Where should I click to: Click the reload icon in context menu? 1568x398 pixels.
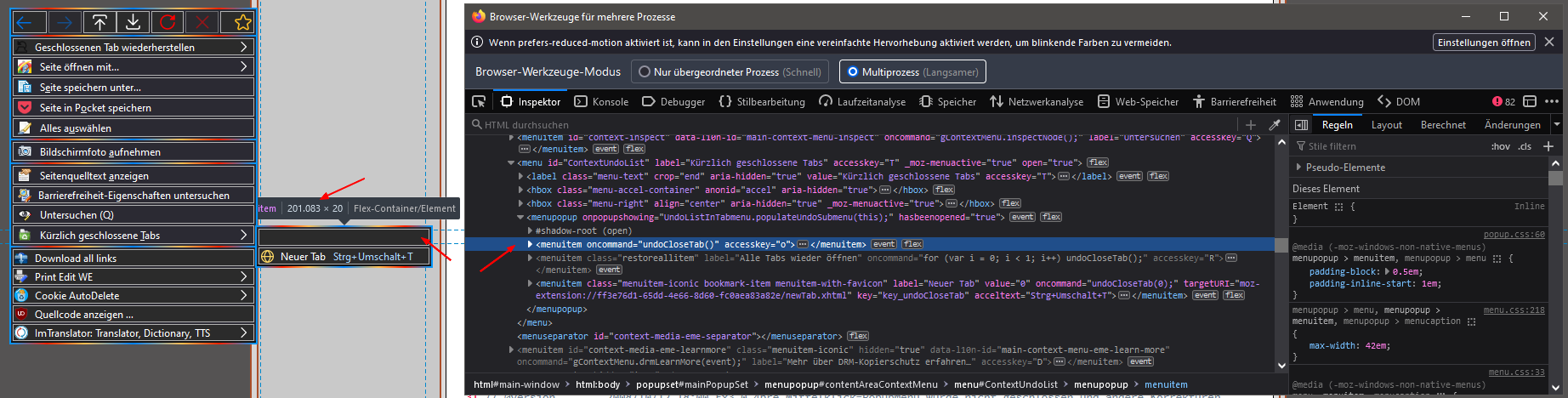point(168,23)
